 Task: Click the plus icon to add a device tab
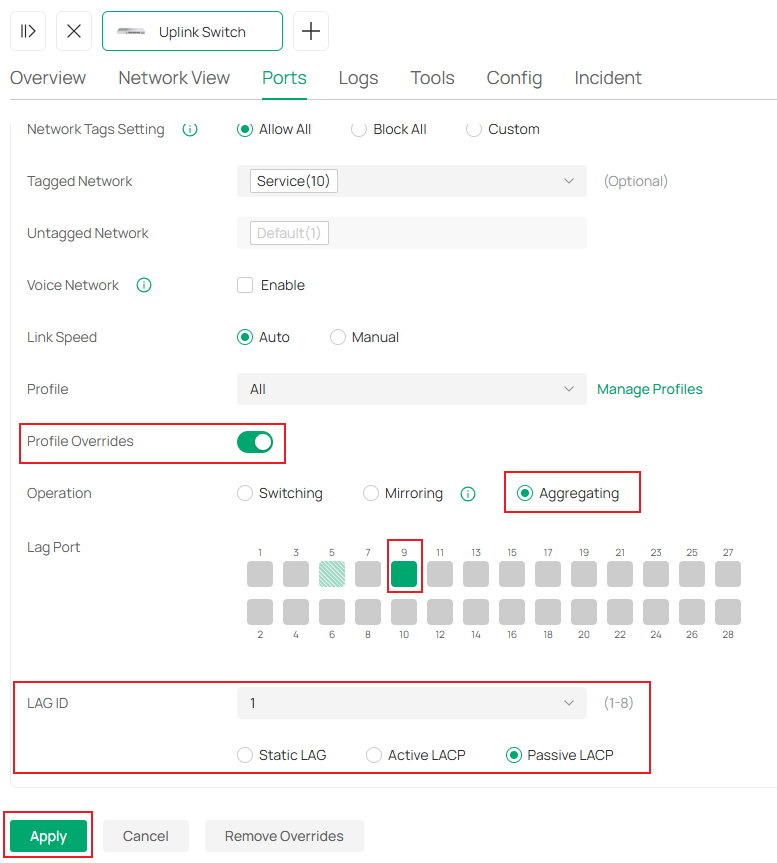[x=310, y=31]
